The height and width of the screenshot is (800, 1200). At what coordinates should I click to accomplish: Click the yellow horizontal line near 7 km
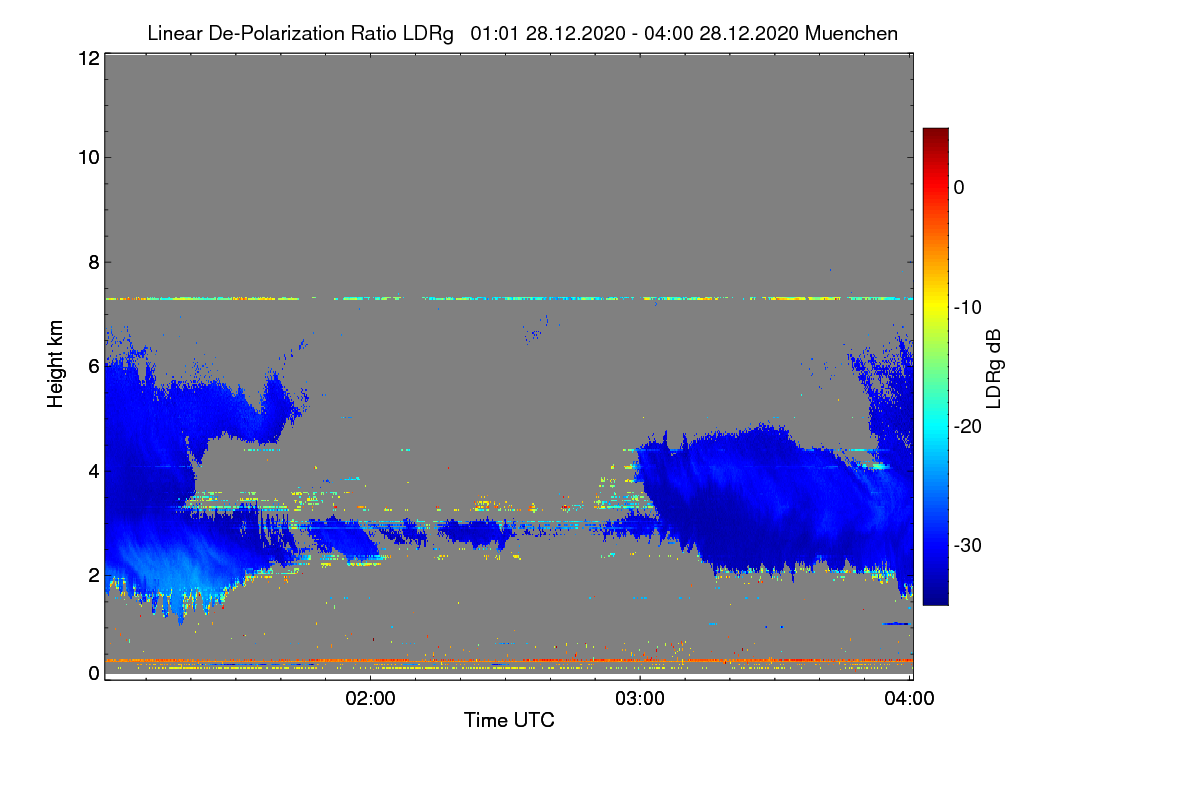509,298
